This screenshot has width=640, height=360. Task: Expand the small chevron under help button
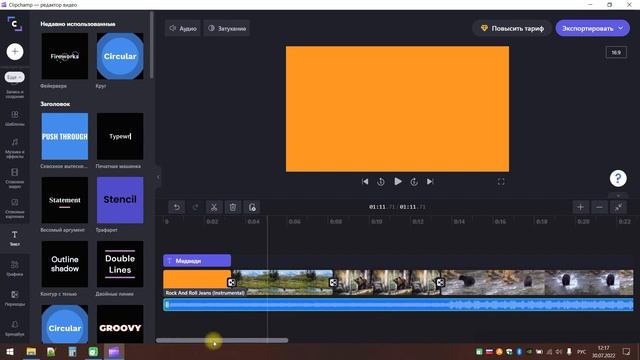[x=618, y=196]
